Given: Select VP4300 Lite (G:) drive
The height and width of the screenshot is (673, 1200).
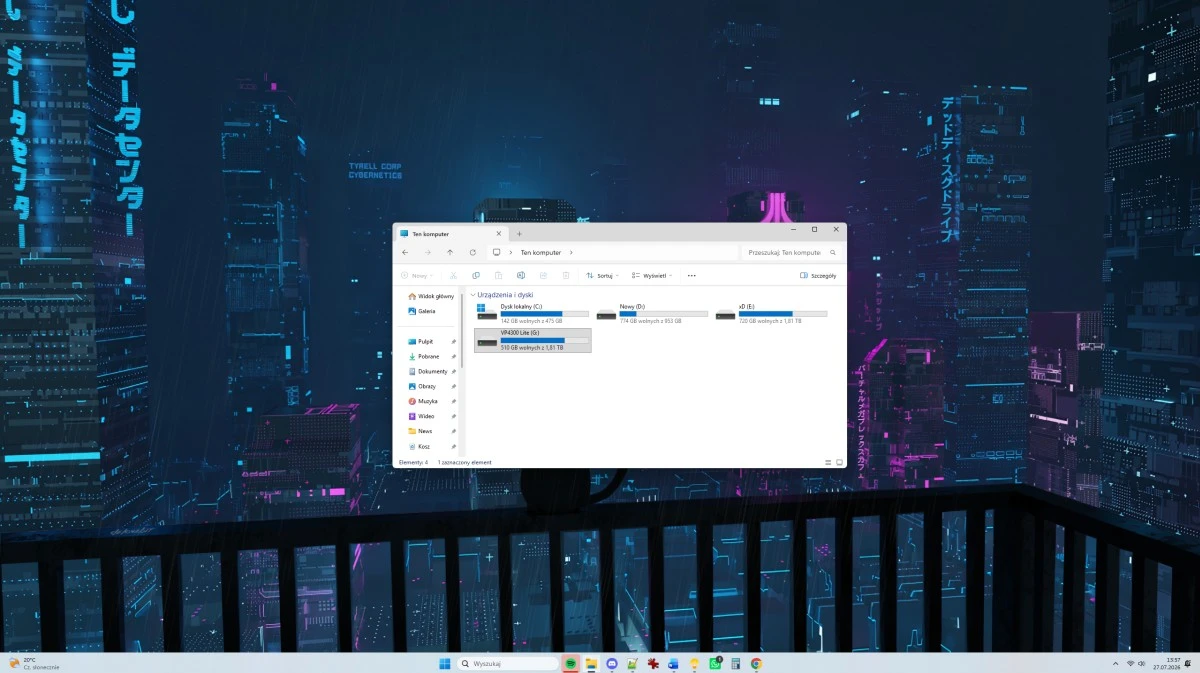Looking at the screenshot, I should pyautogui.click(x=533, y=340).
